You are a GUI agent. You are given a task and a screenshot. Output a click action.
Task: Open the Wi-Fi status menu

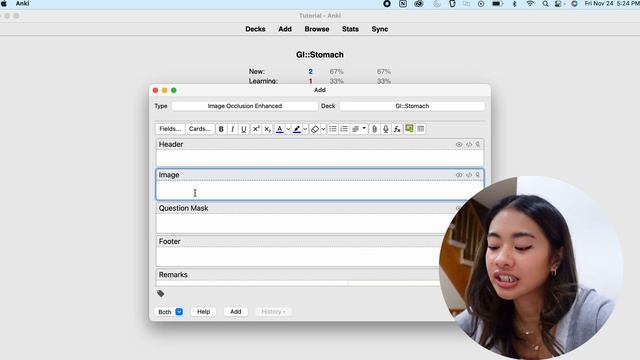(530, 4)
